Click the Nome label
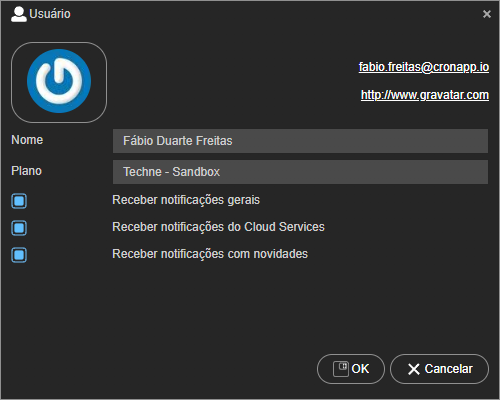This screenshot has width=500, height=400. tap(27, 140)
